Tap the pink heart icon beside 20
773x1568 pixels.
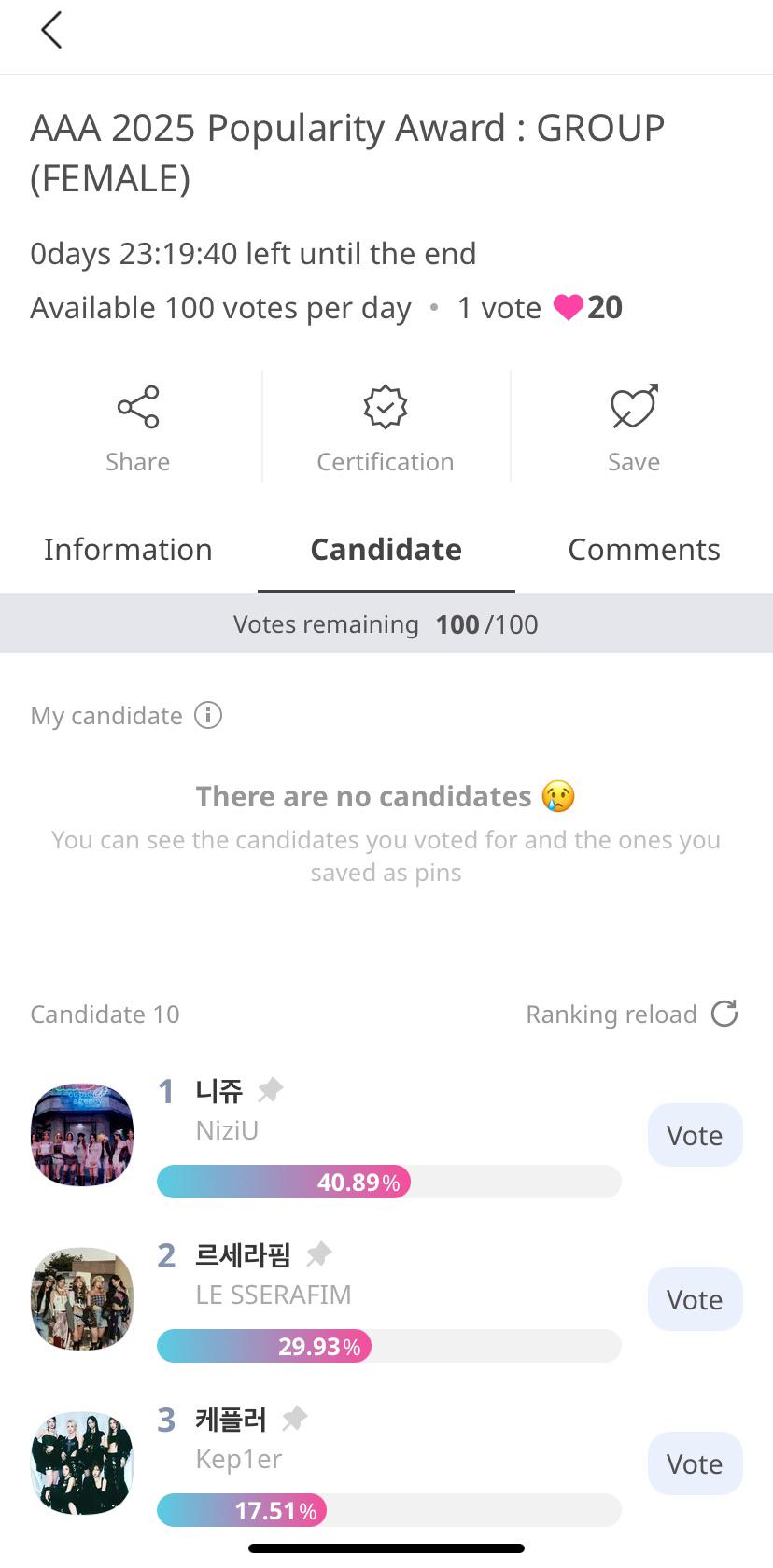click(x=568, y=307)
